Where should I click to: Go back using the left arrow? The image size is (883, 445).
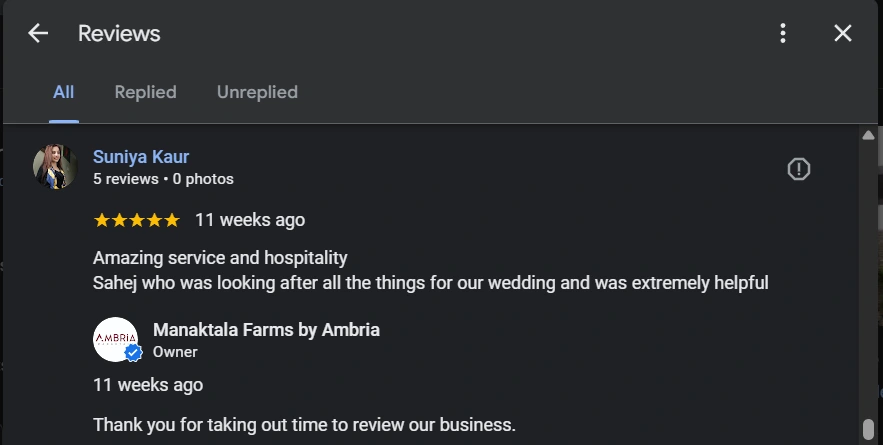point(38,33)
